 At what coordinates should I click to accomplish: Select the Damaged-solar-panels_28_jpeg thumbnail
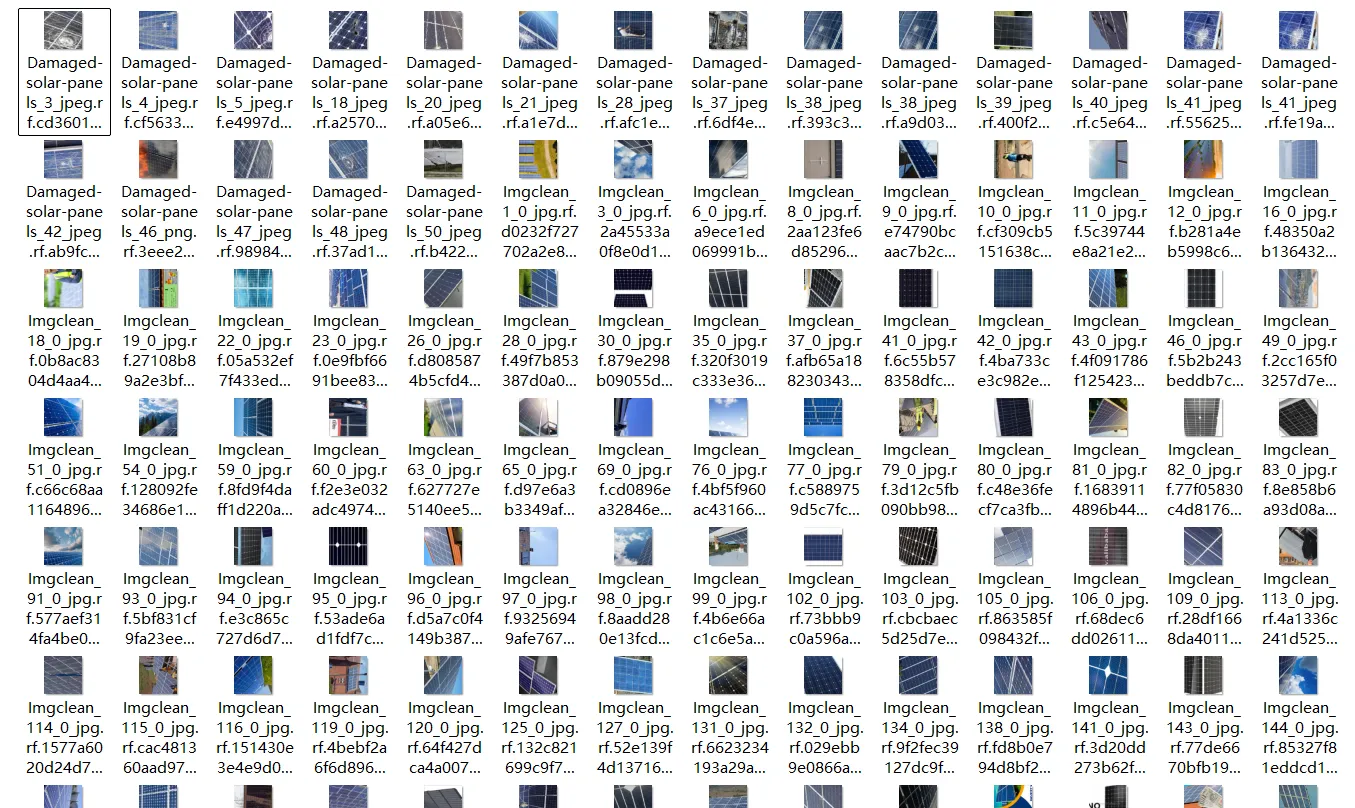tap(634, 31)
